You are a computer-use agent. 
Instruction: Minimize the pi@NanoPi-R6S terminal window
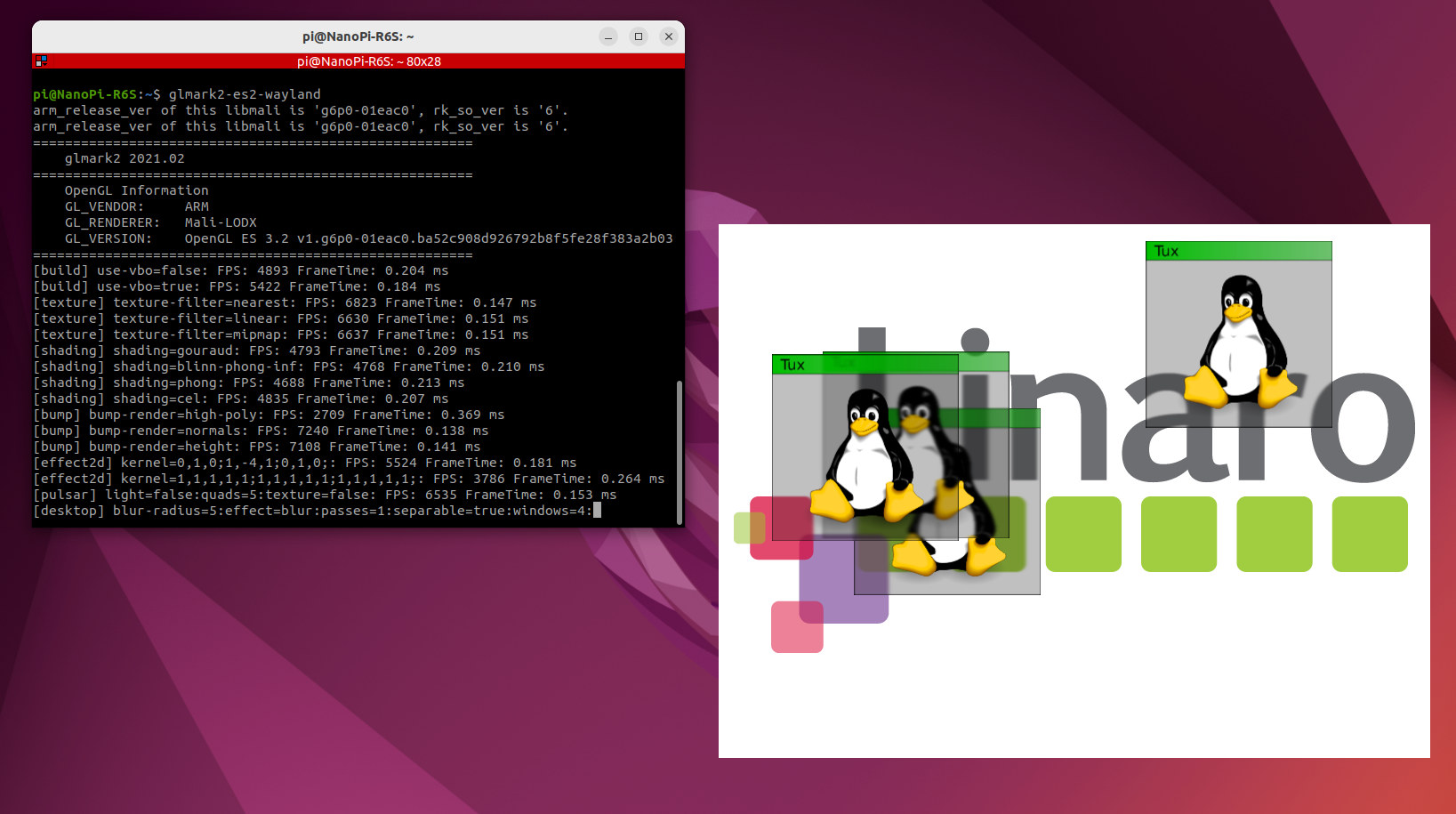point(608,36)
